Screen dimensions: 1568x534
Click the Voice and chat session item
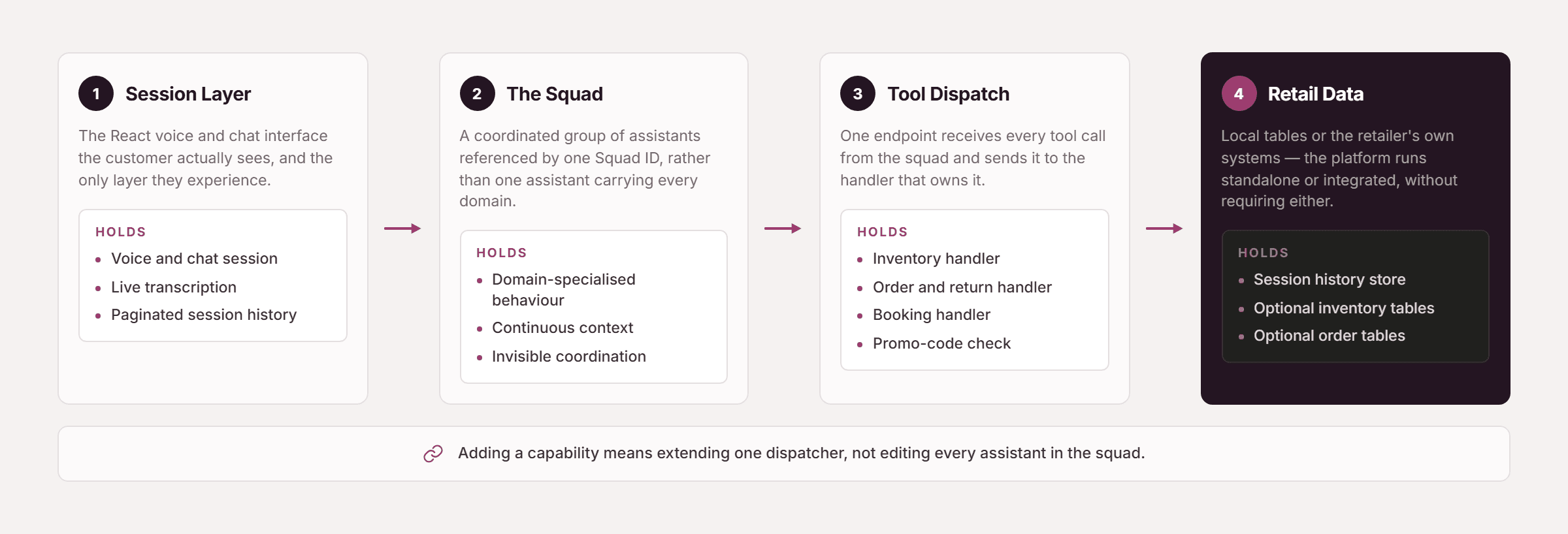point(194,259)
